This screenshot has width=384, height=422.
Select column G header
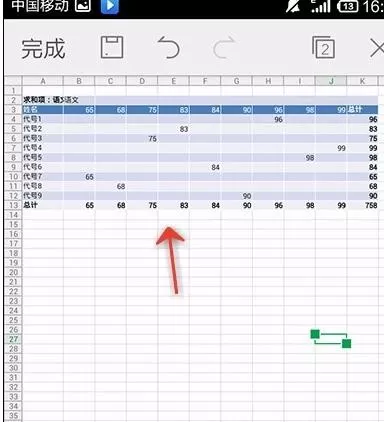click(x=237, y=81)
